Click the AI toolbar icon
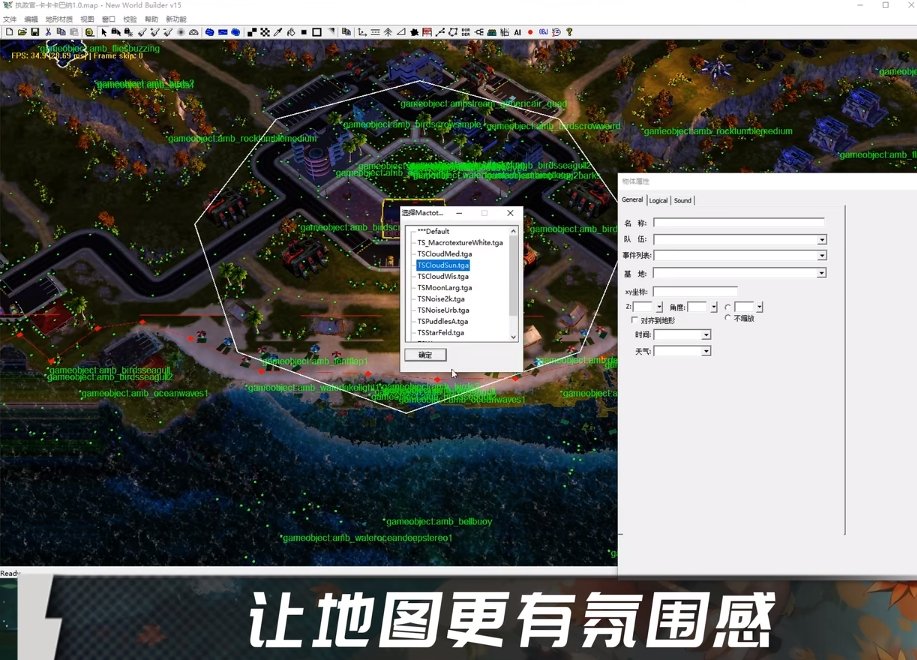Screen dimensions: 917x660 pyautogui.click(x=518, y=32)
